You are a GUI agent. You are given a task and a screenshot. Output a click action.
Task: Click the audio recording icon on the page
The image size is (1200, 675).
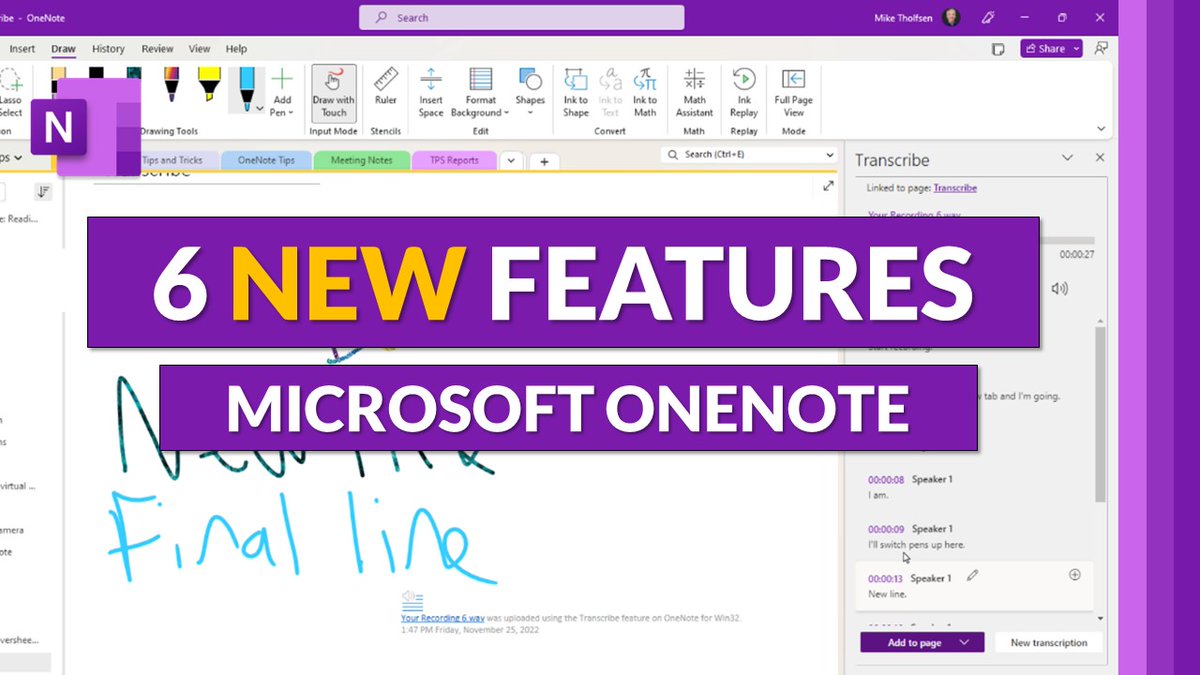[x=411, y=599]
